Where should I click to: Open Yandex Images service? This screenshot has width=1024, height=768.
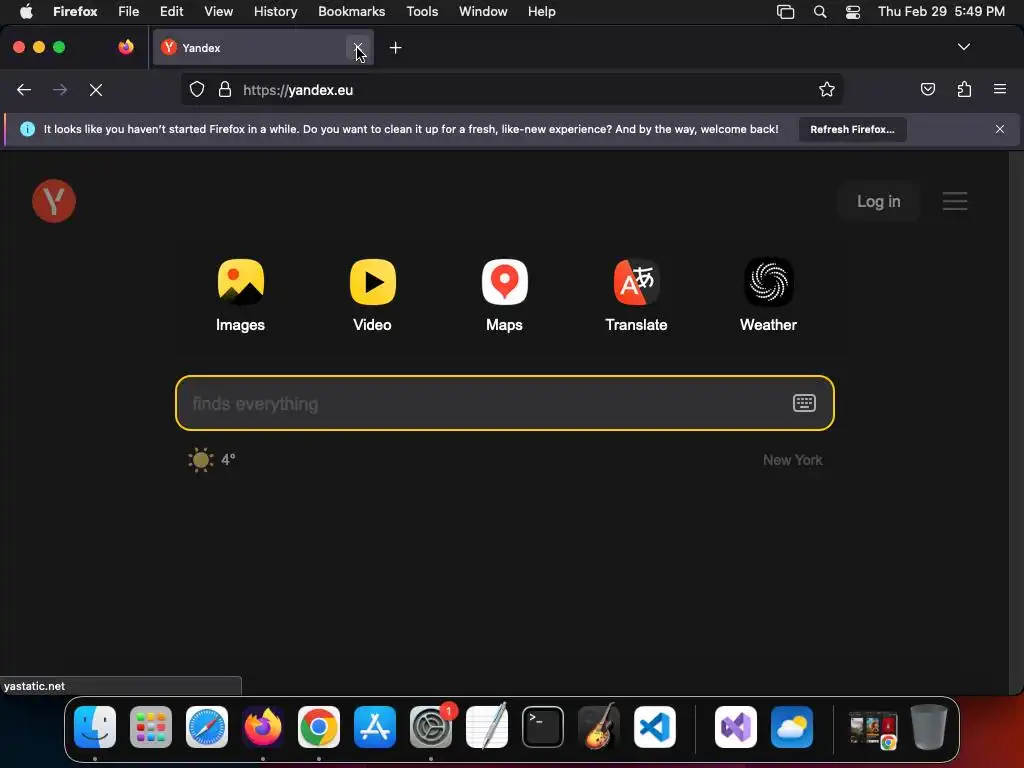coord(240,295)
